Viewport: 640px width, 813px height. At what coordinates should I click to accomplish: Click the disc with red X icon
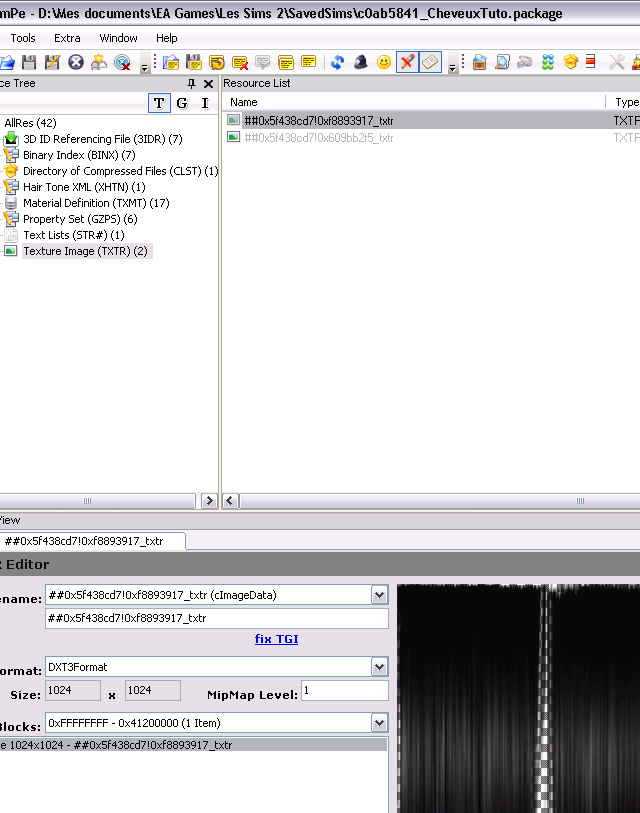[x=122, y=62]
